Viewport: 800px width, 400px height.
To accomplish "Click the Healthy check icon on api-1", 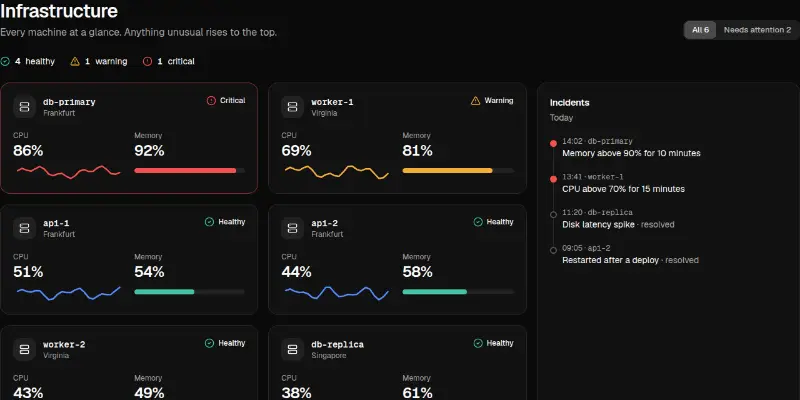I will click(209, 222).
